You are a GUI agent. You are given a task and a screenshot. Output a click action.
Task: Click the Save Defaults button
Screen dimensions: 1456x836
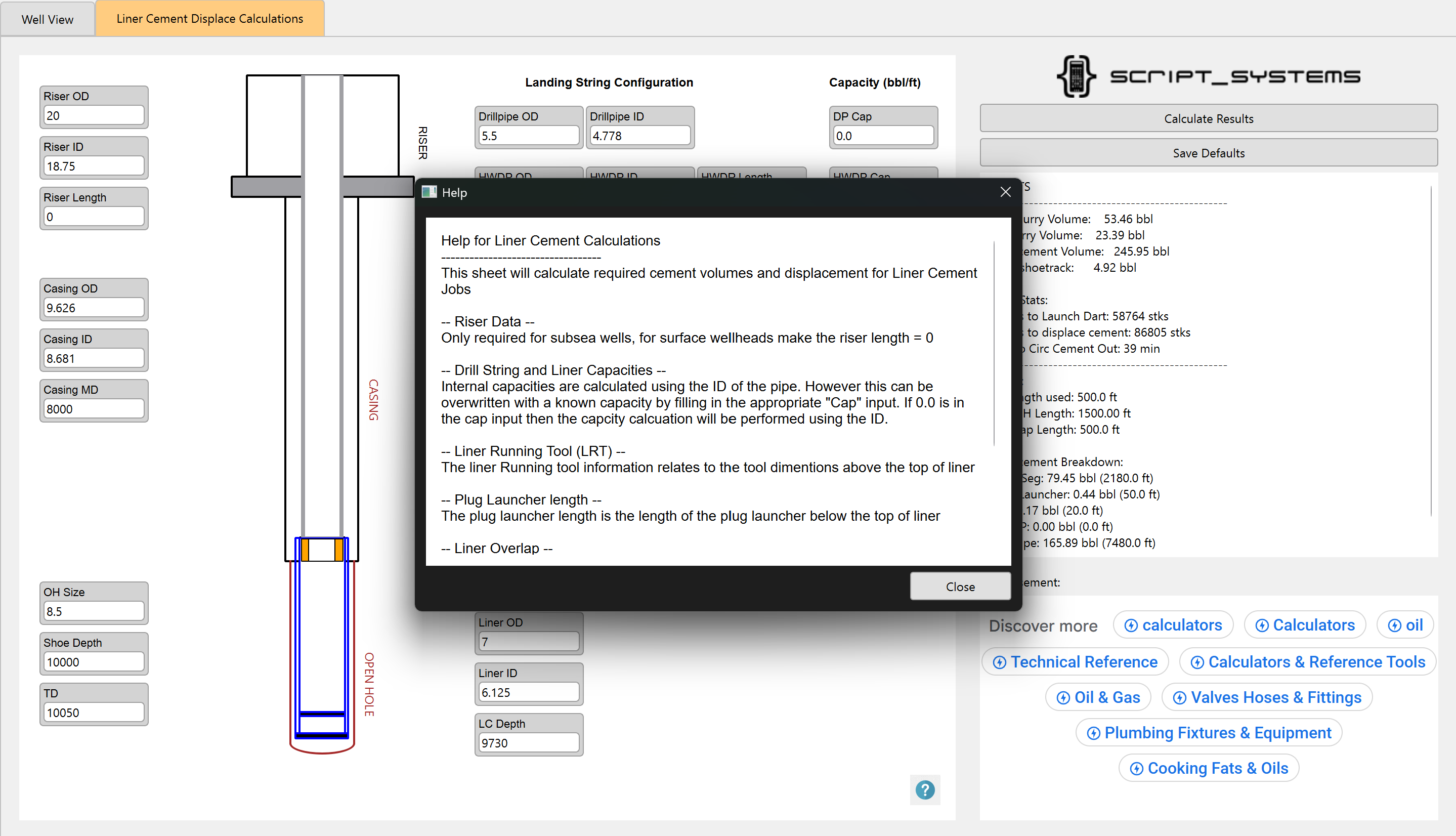[x=1208, y=153]
